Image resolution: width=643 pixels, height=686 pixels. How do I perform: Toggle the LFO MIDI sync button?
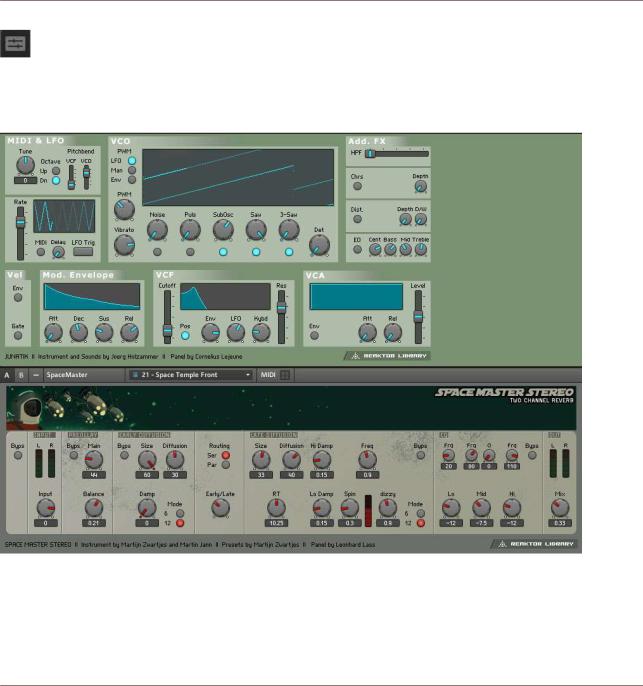tap(41, 252)
